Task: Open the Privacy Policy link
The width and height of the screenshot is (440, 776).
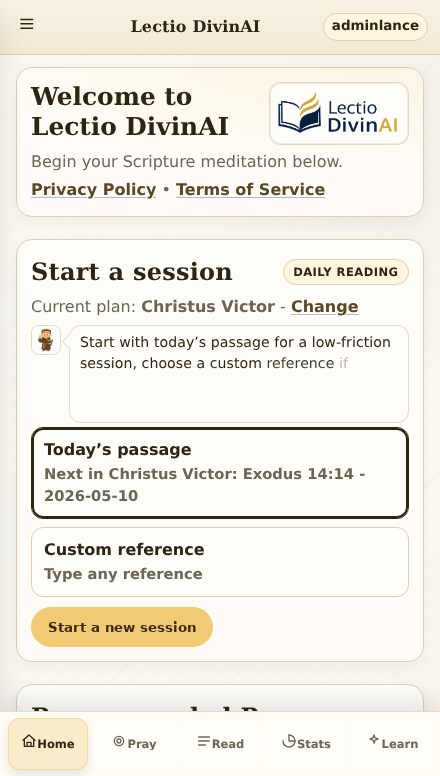Action: (x=94, y=190)
